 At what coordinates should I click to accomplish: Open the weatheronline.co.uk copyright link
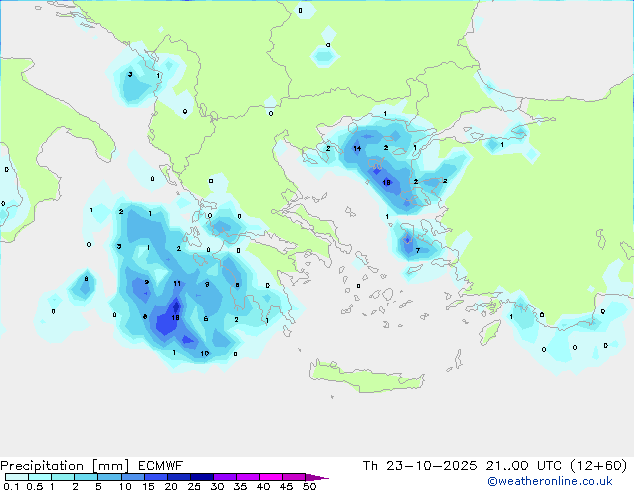[550, 481]
